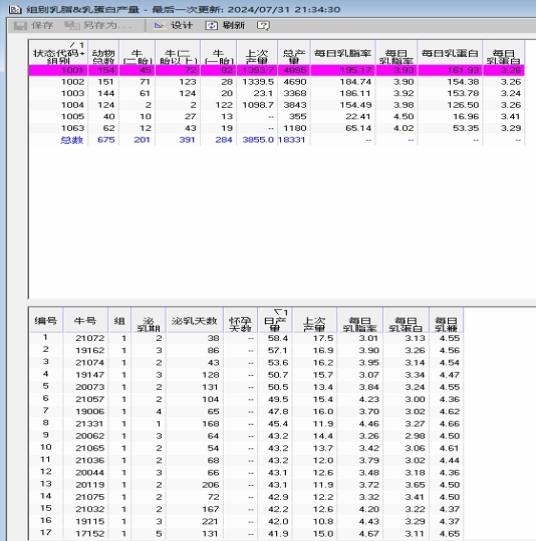Select group 1002 in the upper table
536x541 pixels.
277,82
